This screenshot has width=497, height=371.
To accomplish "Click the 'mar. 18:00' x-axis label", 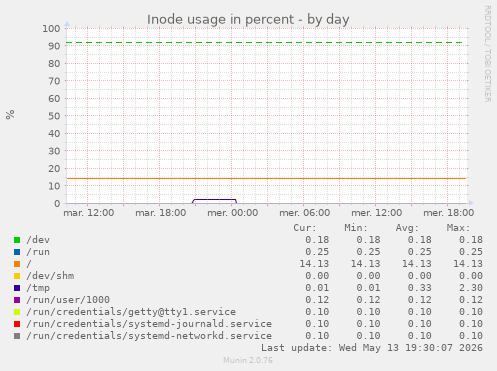I will point(161,213).
